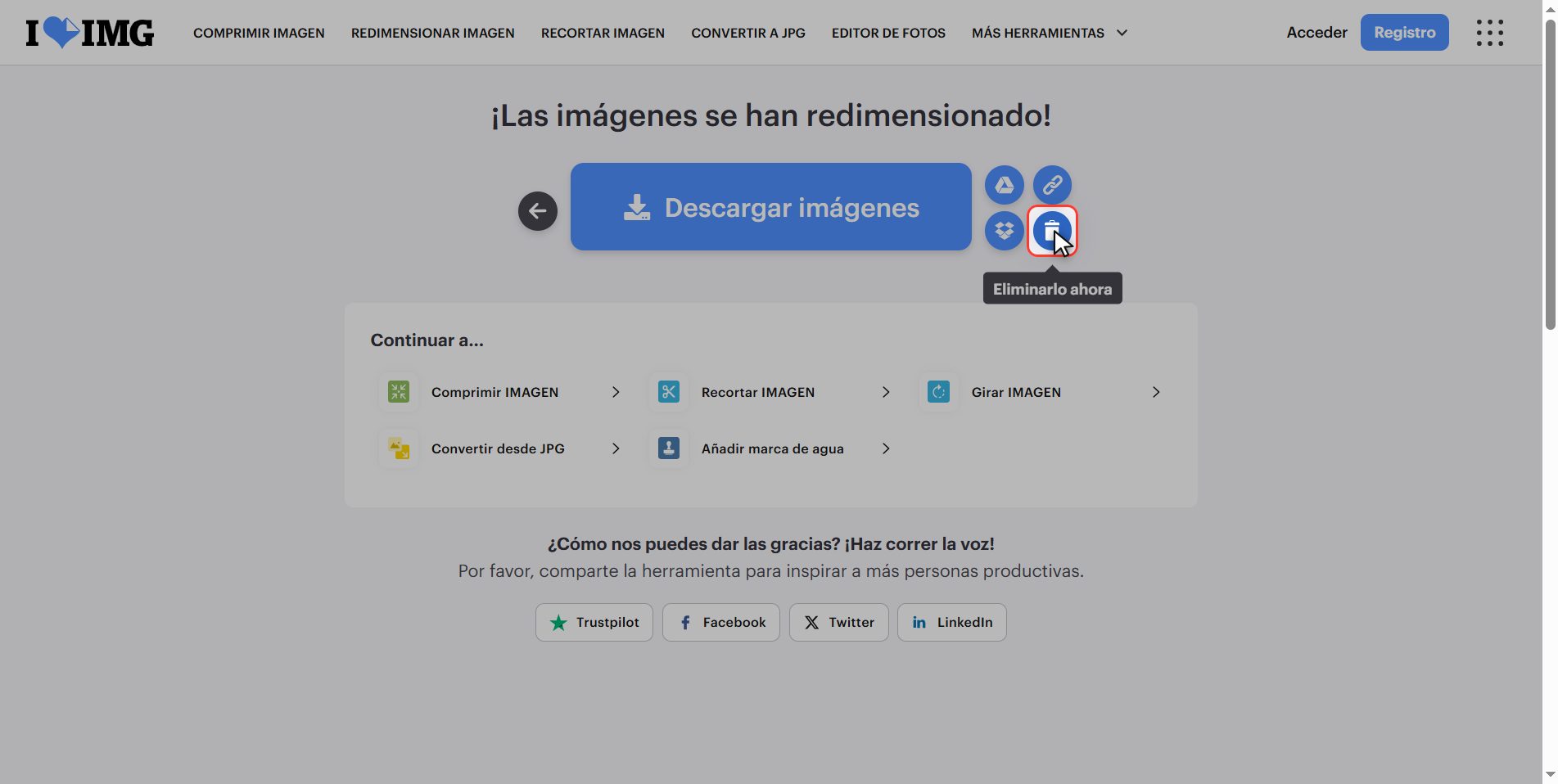
Task: Share on Twitter
Action: pos(839,623)
